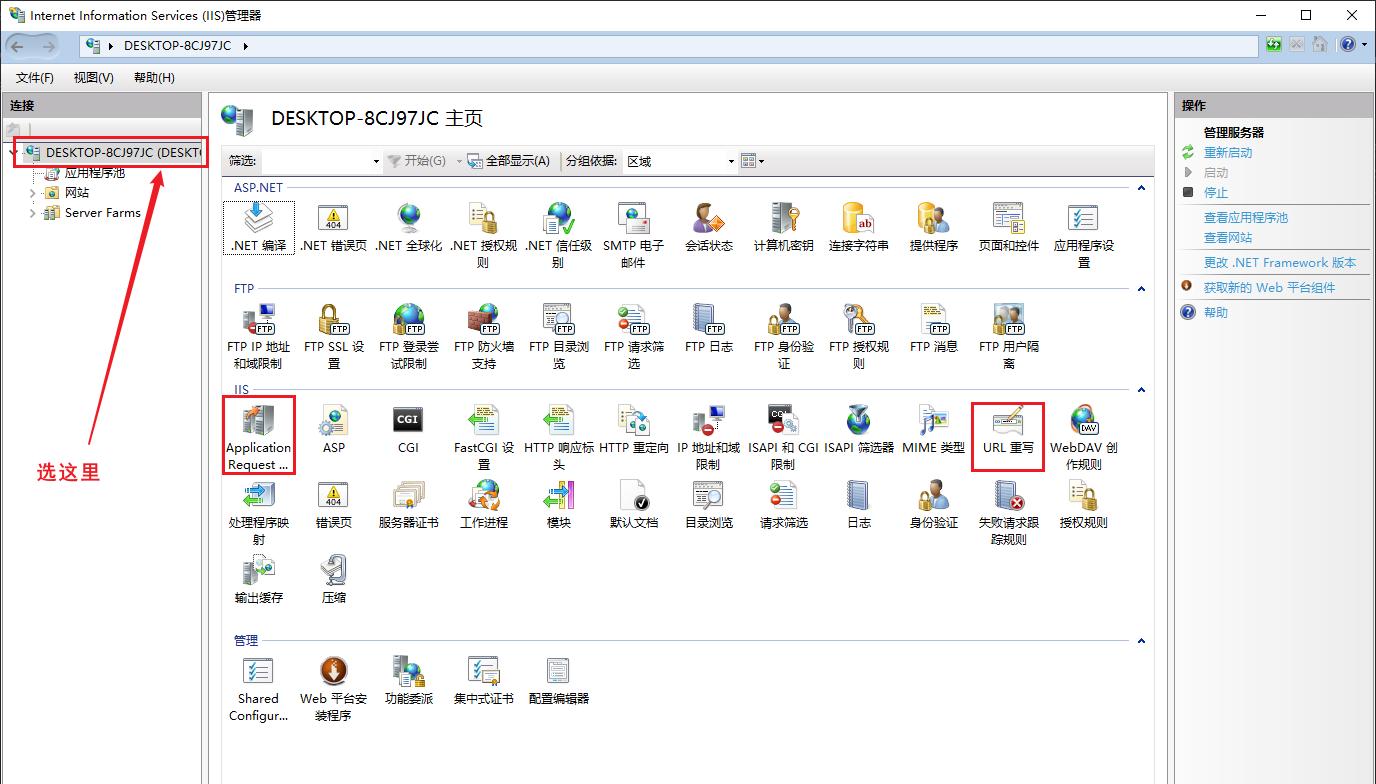The height and width of the screenshot is (784, 1376).
Task: Open the 视图(V) menu
Action: point(94,77)
